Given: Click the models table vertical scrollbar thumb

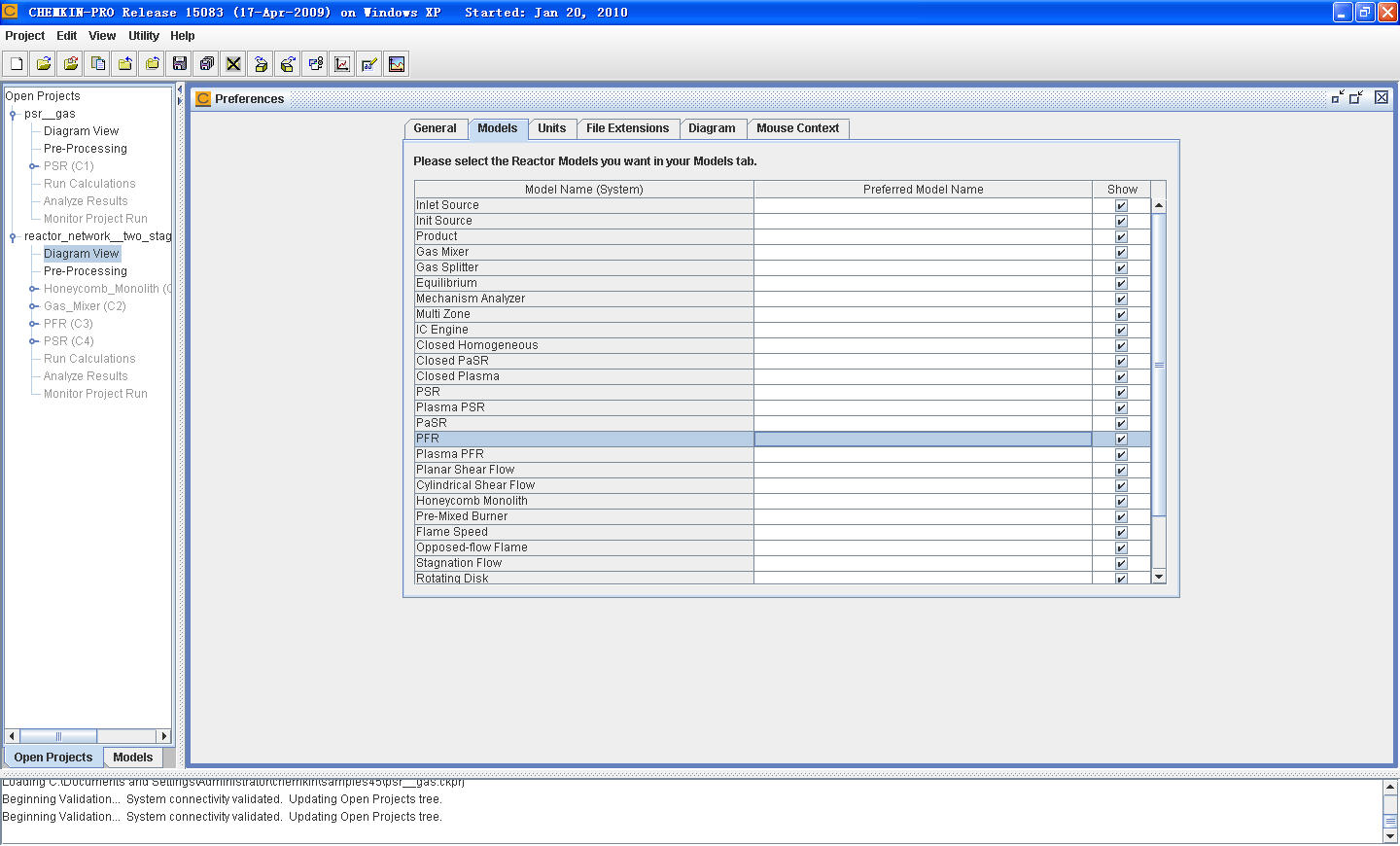Looking at the screenshot, I should coord(1159,365).
